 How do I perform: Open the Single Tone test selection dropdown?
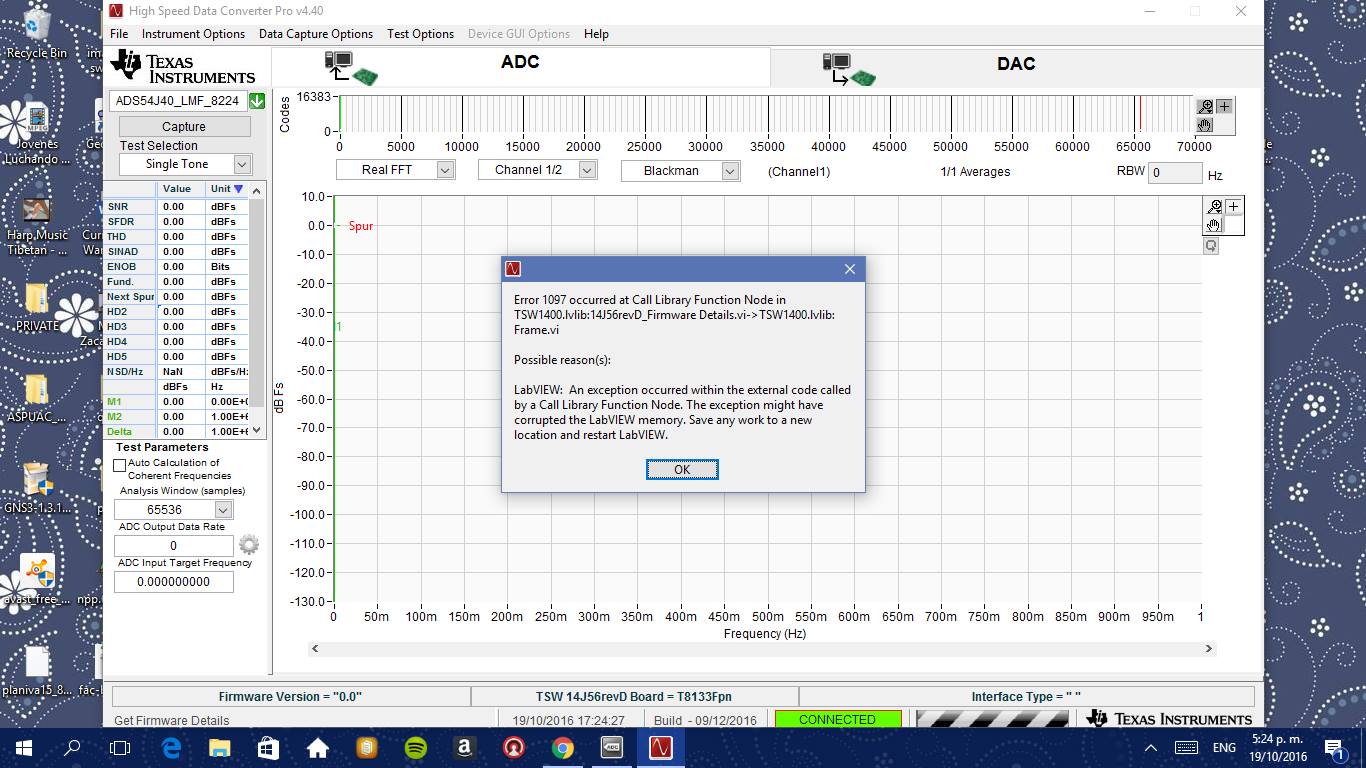[242, 164]
